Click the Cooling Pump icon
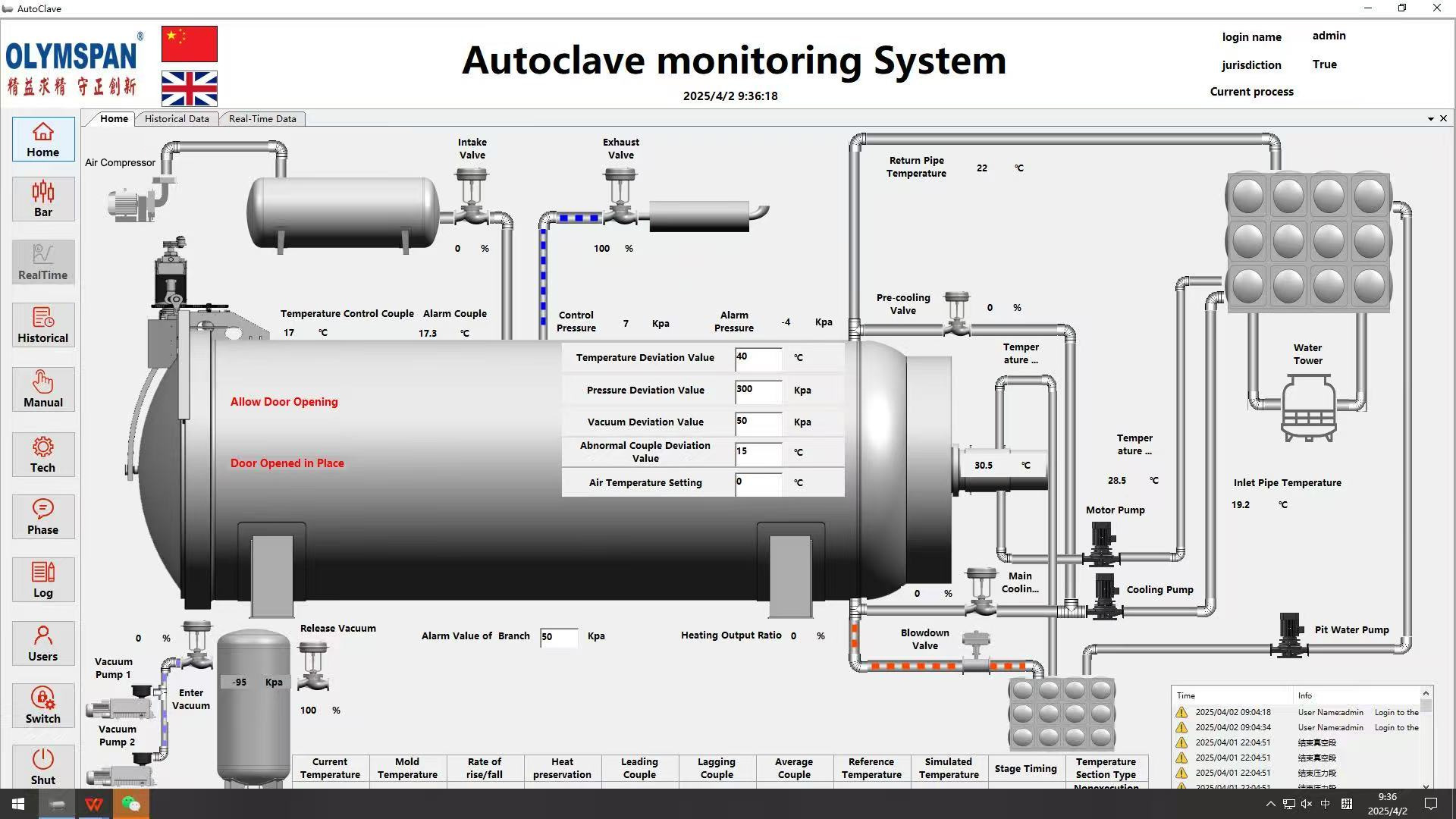The width and height of the screenshot is (1456, 819). pos(1104,597)
